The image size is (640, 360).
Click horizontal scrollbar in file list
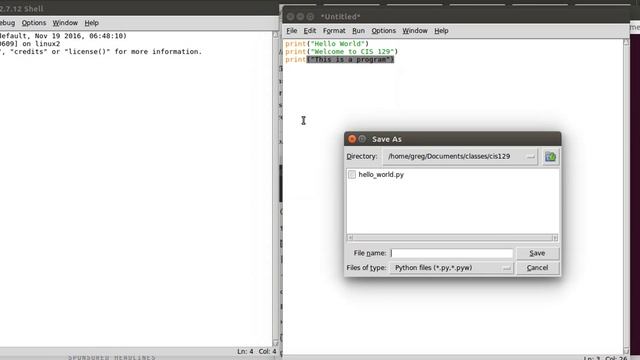coord(452,238)
